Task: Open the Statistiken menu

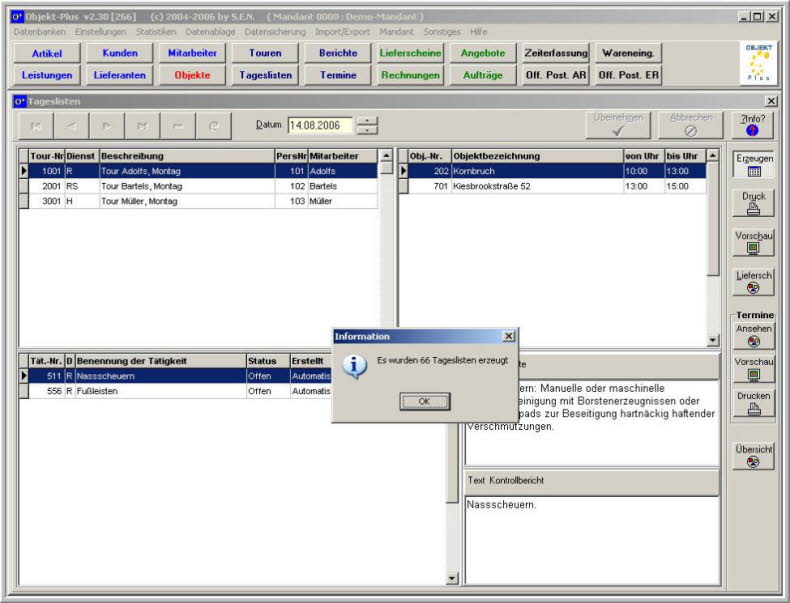Action: tap(156, 32)
